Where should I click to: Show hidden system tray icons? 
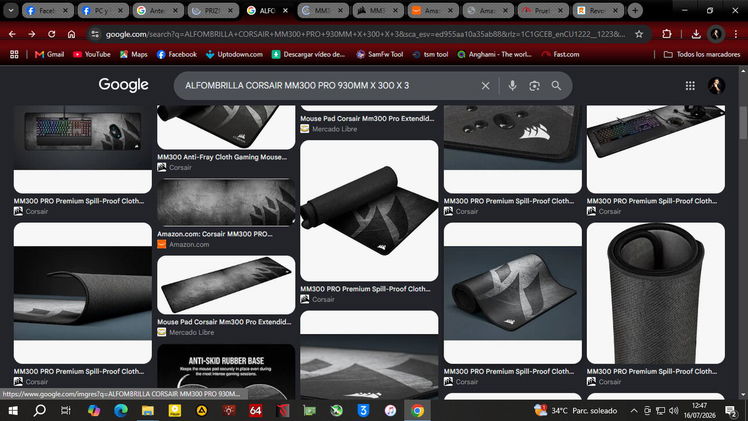pos(634,411)
